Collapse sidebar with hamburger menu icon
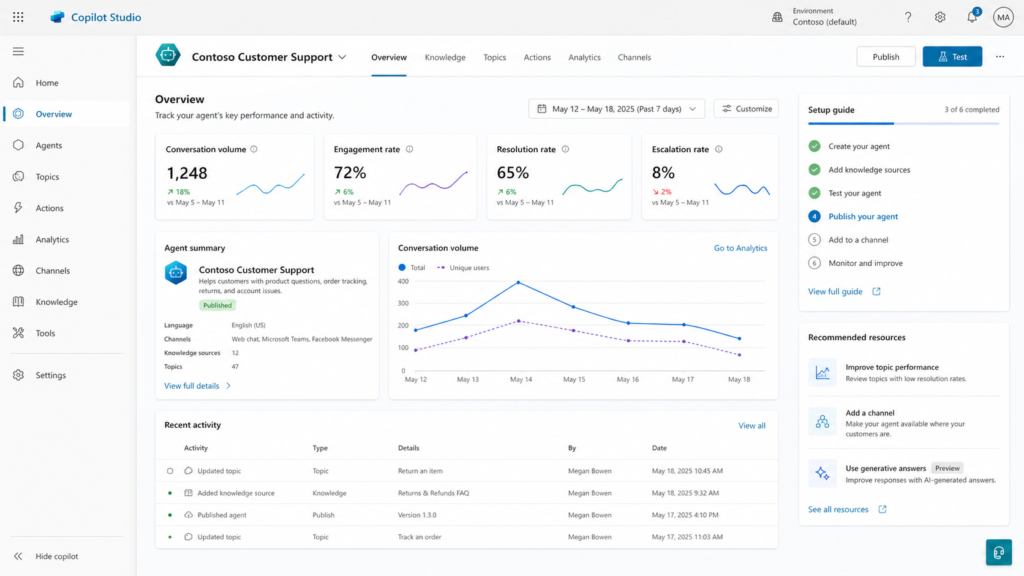The image size is (1024, 576). (18, 52)
